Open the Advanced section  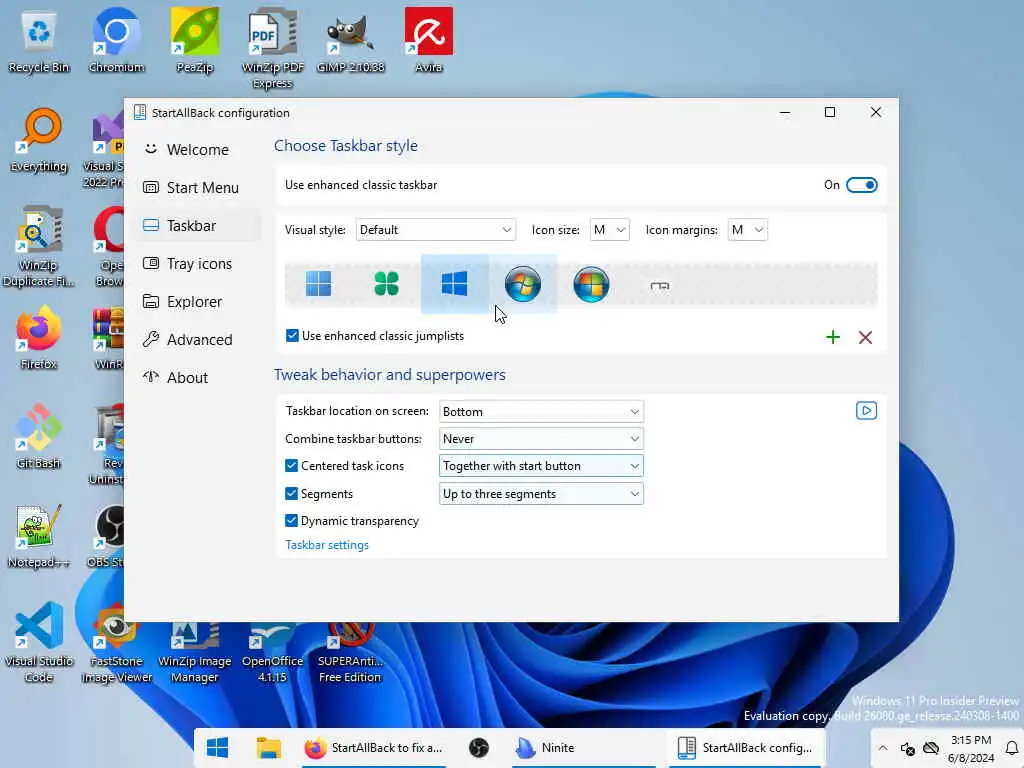(198, 340)
